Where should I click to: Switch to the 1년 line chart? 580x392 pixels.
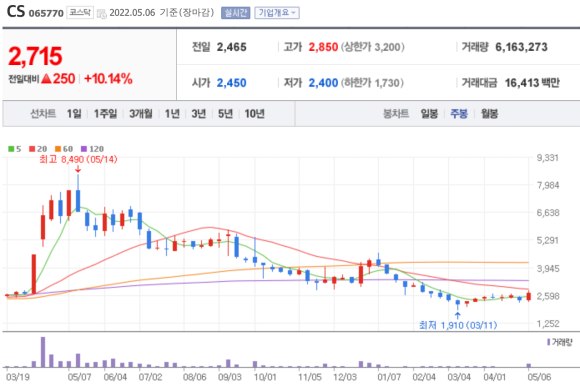[172, 114]
